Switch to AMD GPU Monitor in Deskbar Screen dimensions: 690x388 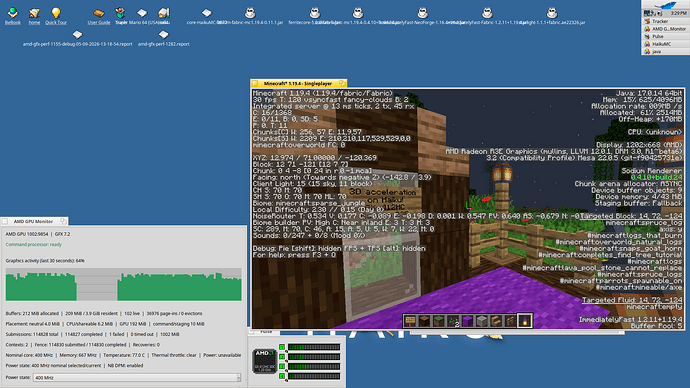point(665,29)
